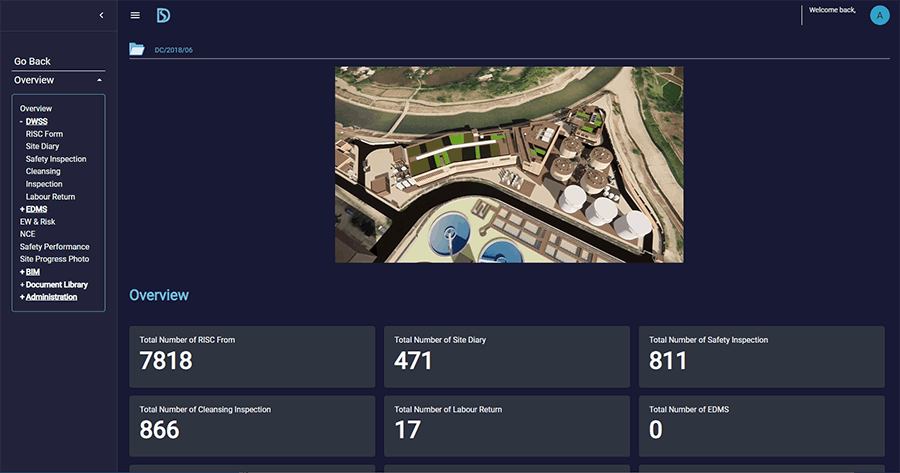Open Labour Return in sidebar
The image size is (900, 473).
pyautogui.click(x=50, y=197)
